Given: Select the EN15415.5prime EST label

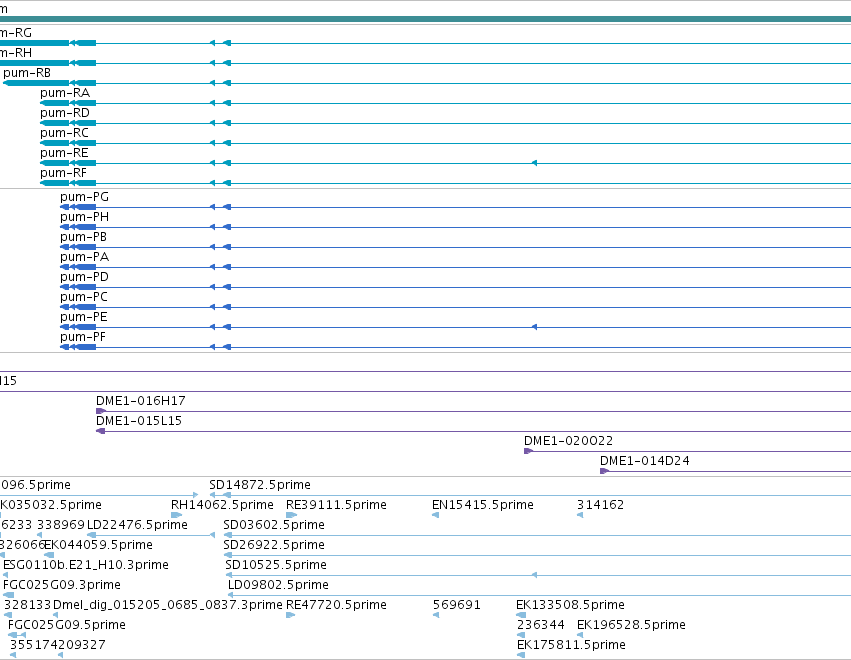Looking at the screenshot, I should (482, 505).
